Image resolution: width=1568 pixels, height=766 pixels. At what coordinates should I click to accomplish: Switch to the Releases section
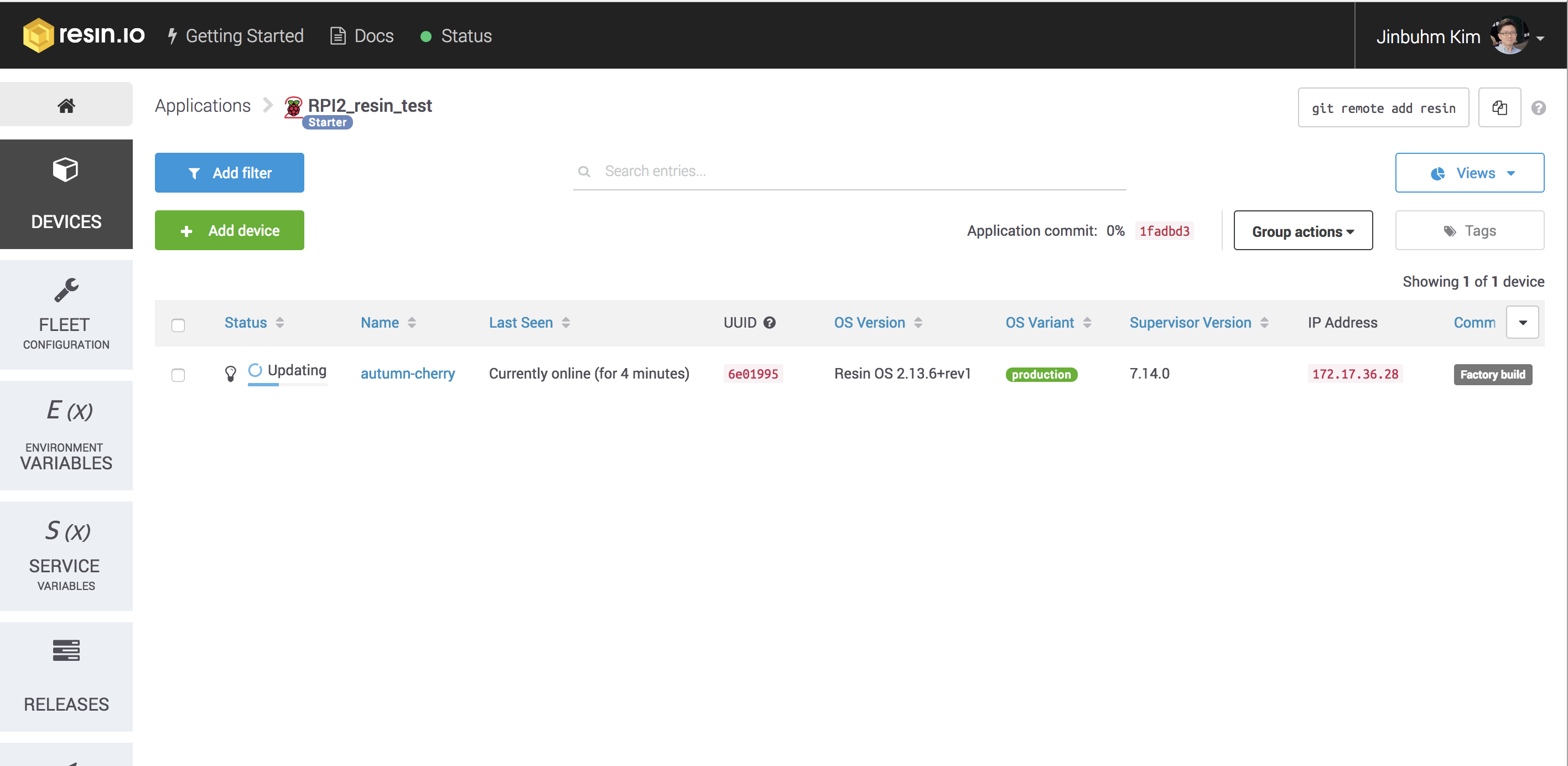pos(66,676)
